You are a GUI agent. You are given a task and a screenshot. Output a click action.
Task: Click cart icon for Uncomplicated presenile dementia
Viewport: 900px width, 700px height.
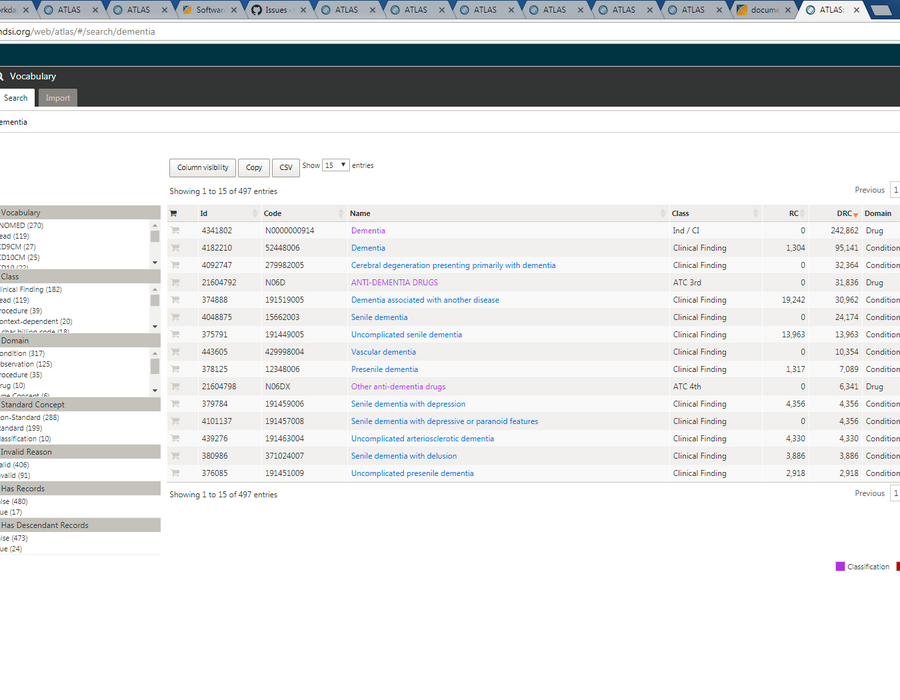175,473
